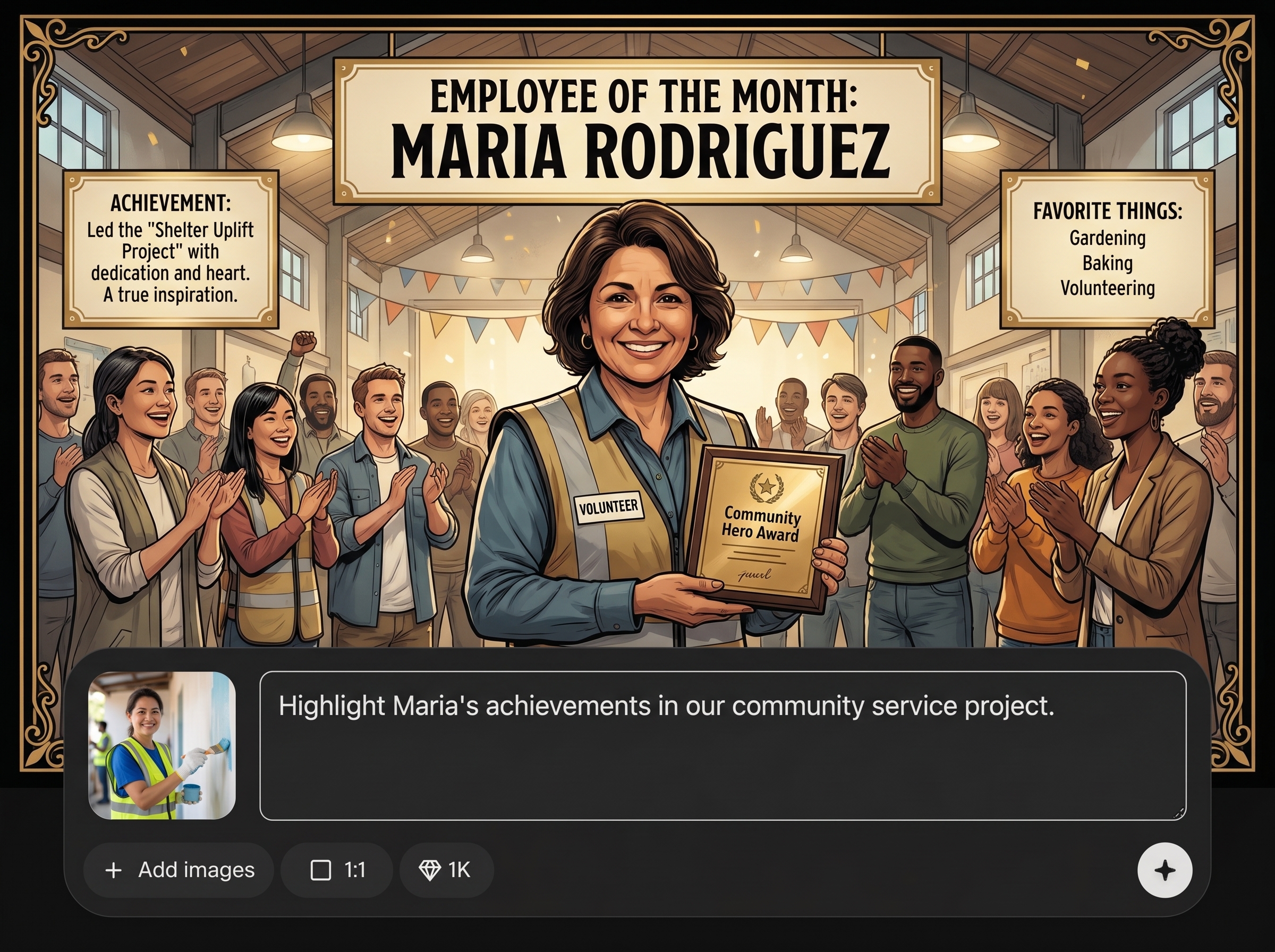Screen dimensions: 1275x952
Task: Click the prompt box corner resize handle
Action: click(x=1179, y=812)
